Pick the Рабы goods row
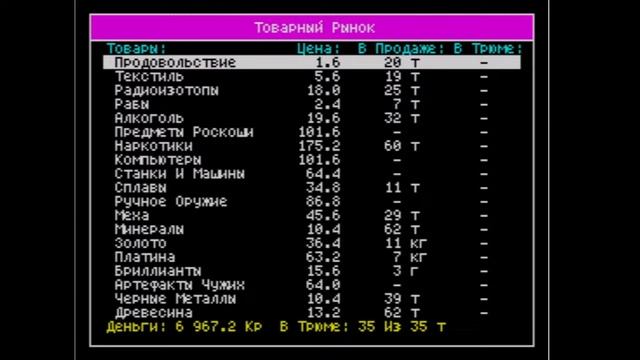Screen dimensions: 640x360 click(x=312, y=104)
